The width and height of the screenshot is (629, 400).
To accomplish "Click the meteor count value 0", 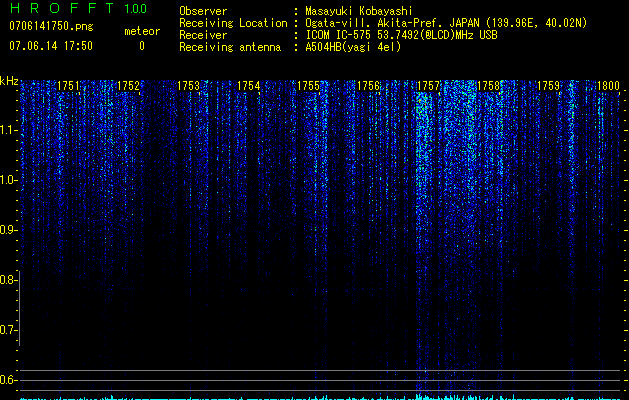I will tap(142, 46).
